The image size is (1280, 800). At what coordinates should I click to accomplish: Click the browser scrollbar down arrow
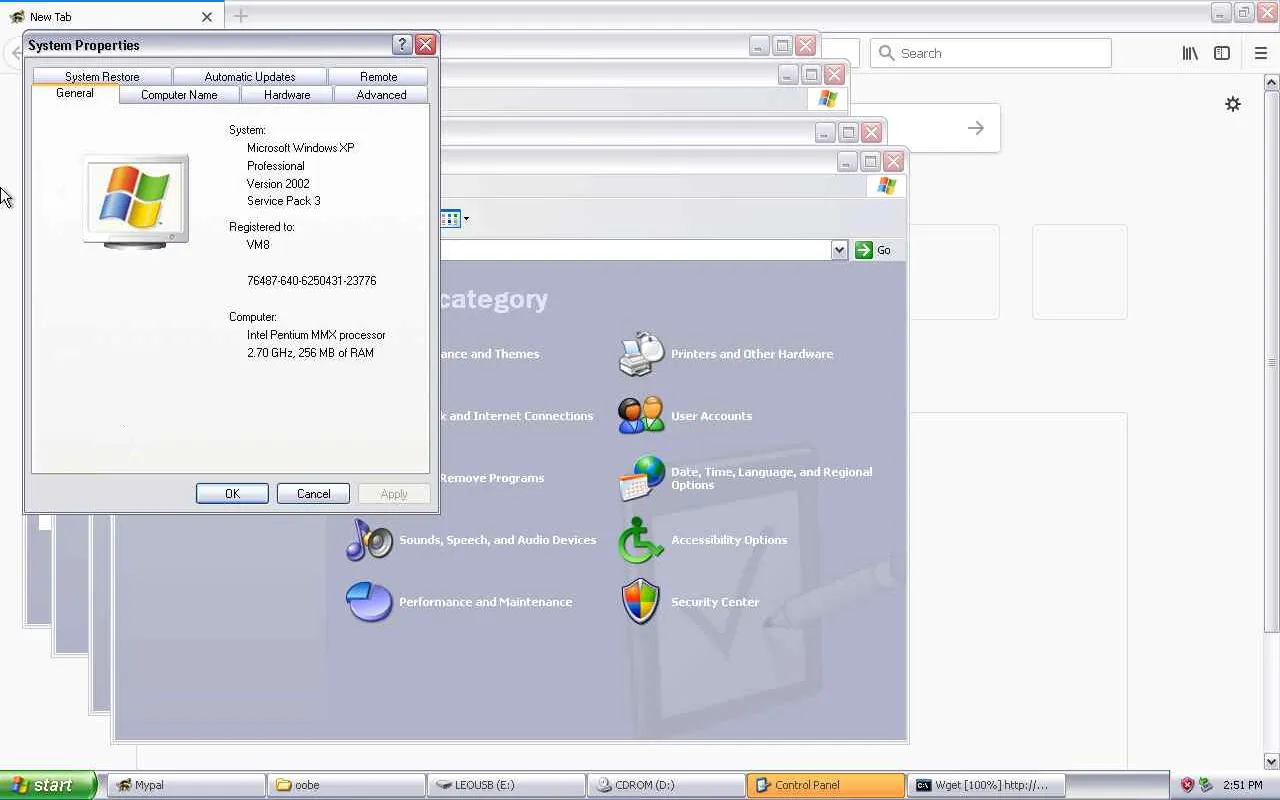click(x=1272, y=761)
